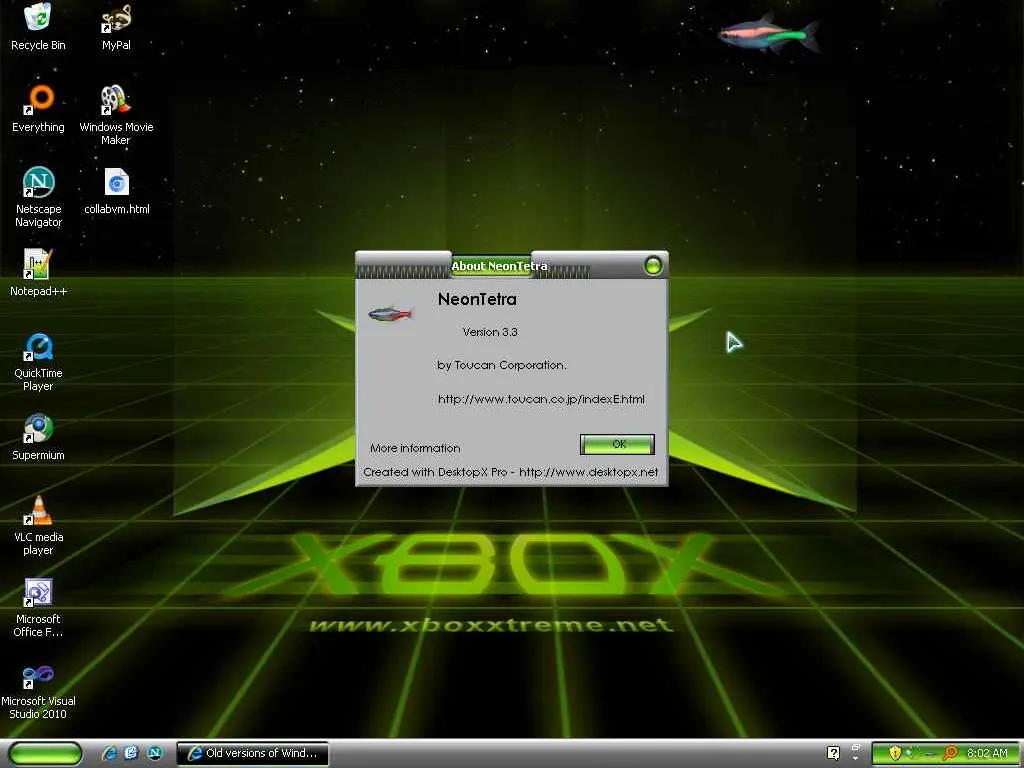Open Microsoft Visual Studio 2010 shortcut
The width and height of the screenshot is (1024, 768).
pyautogui.click(x=38, y=692)
